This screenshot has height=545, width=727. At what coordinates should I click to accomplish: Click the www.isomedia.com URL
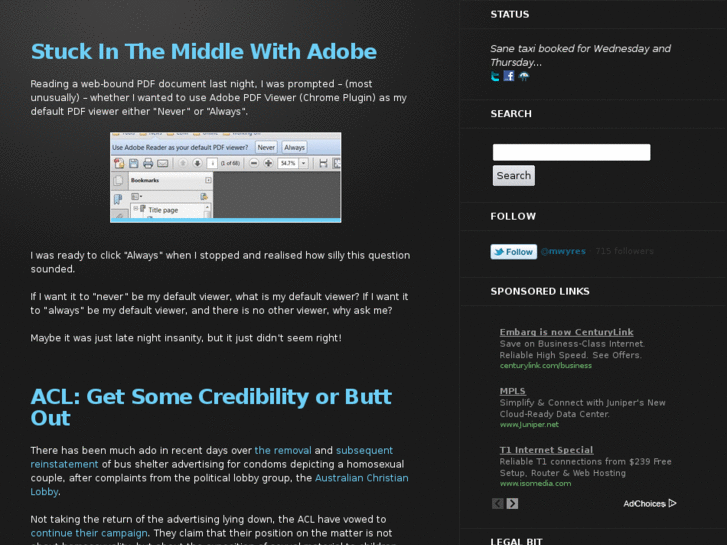[x=535, y=483]
